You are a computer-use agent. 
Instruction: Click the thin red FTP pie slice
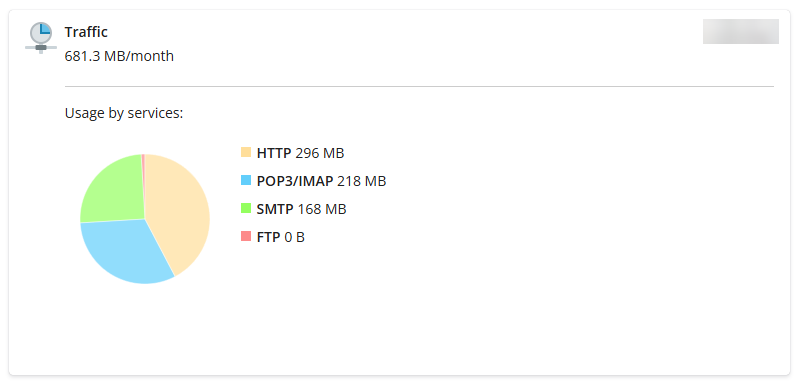143,163
